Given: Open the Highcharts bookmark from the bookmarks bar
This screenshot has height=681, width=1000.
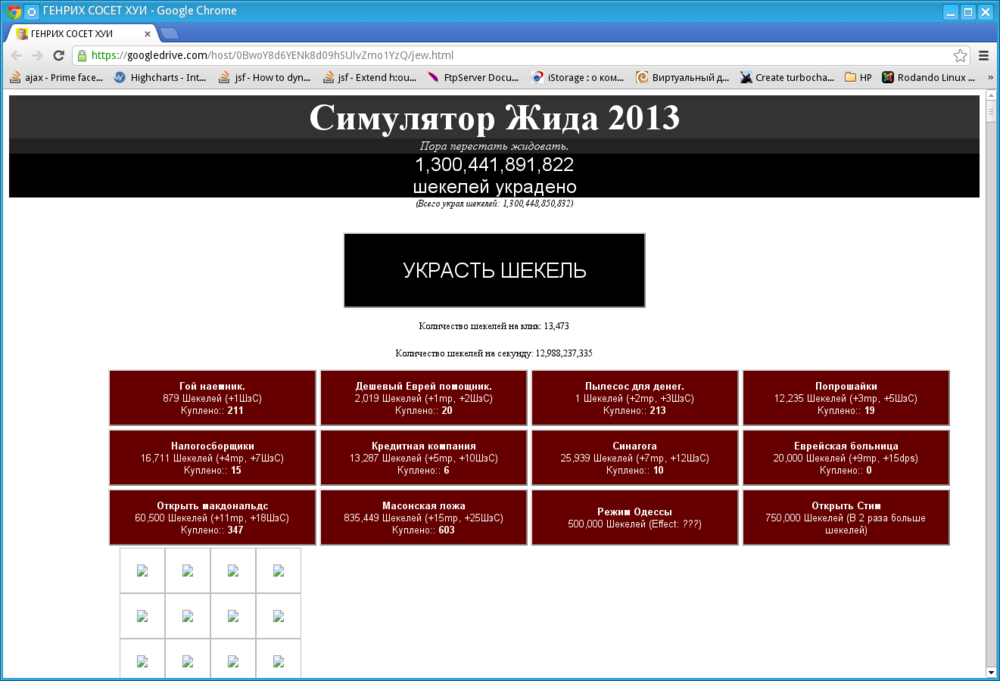Looking at the screenshot, I should tap(160, 76).
